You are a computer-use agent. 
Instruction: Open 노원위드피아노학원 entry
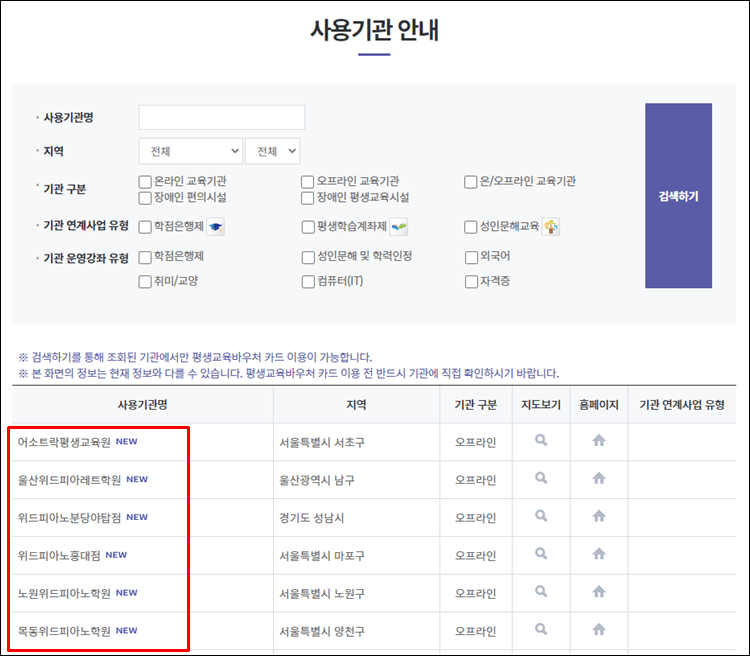pos(64,593)
